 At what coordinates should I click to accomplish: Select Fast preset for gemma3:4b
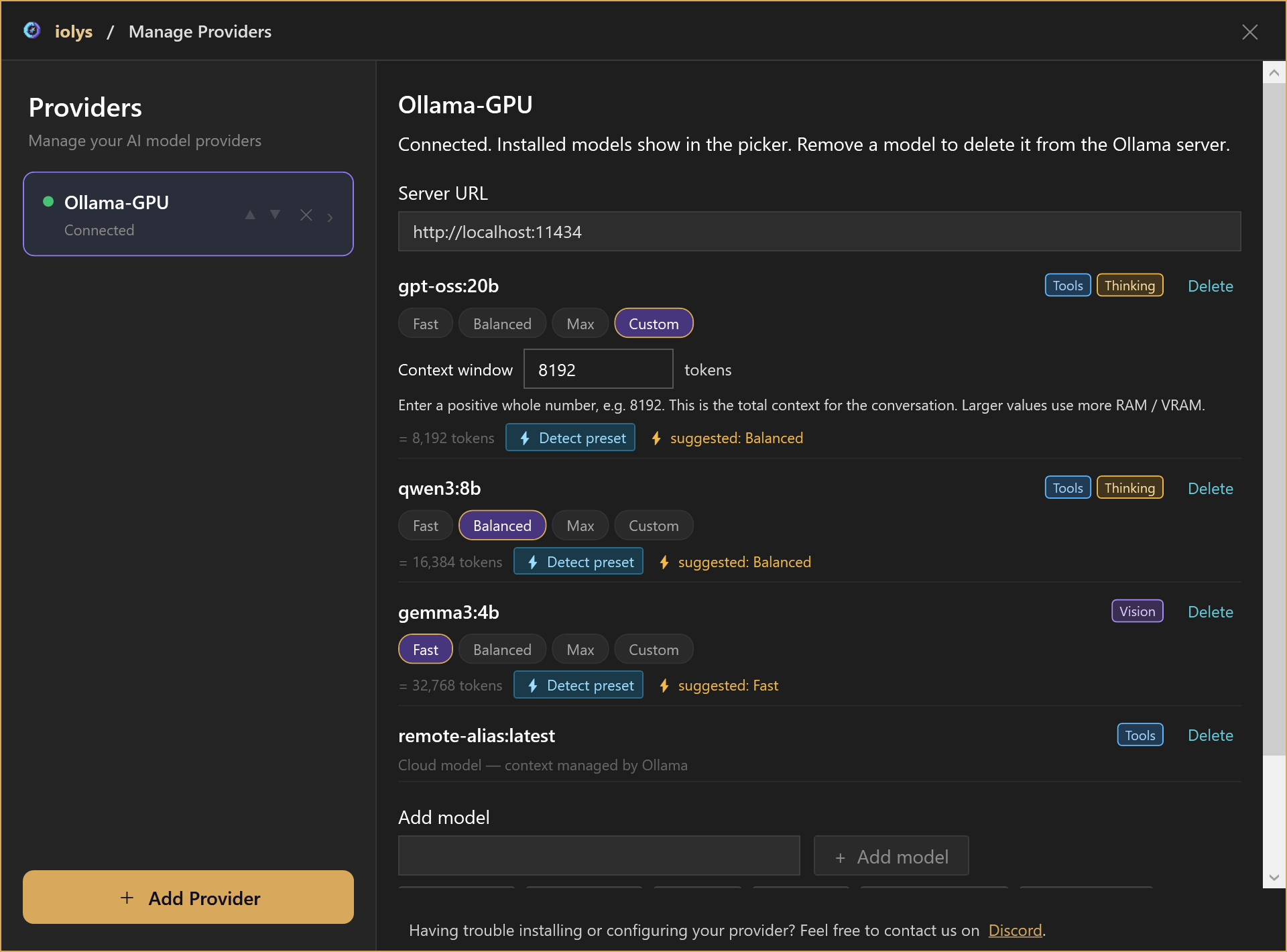pos(426,650)
